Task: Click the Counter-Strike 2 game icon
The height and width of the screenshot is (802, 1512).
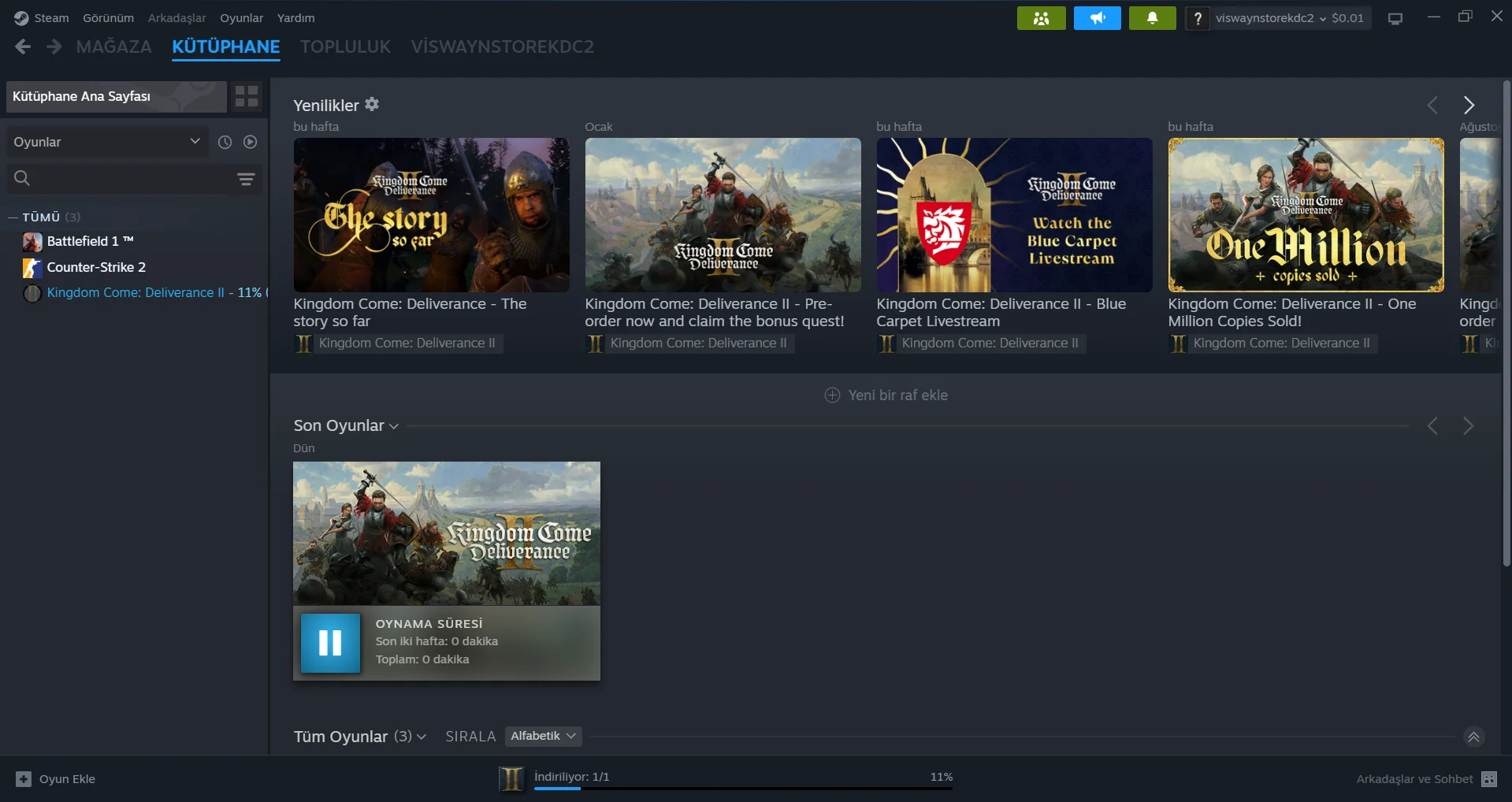Action: pyautogui.click(x=32, y=268)
